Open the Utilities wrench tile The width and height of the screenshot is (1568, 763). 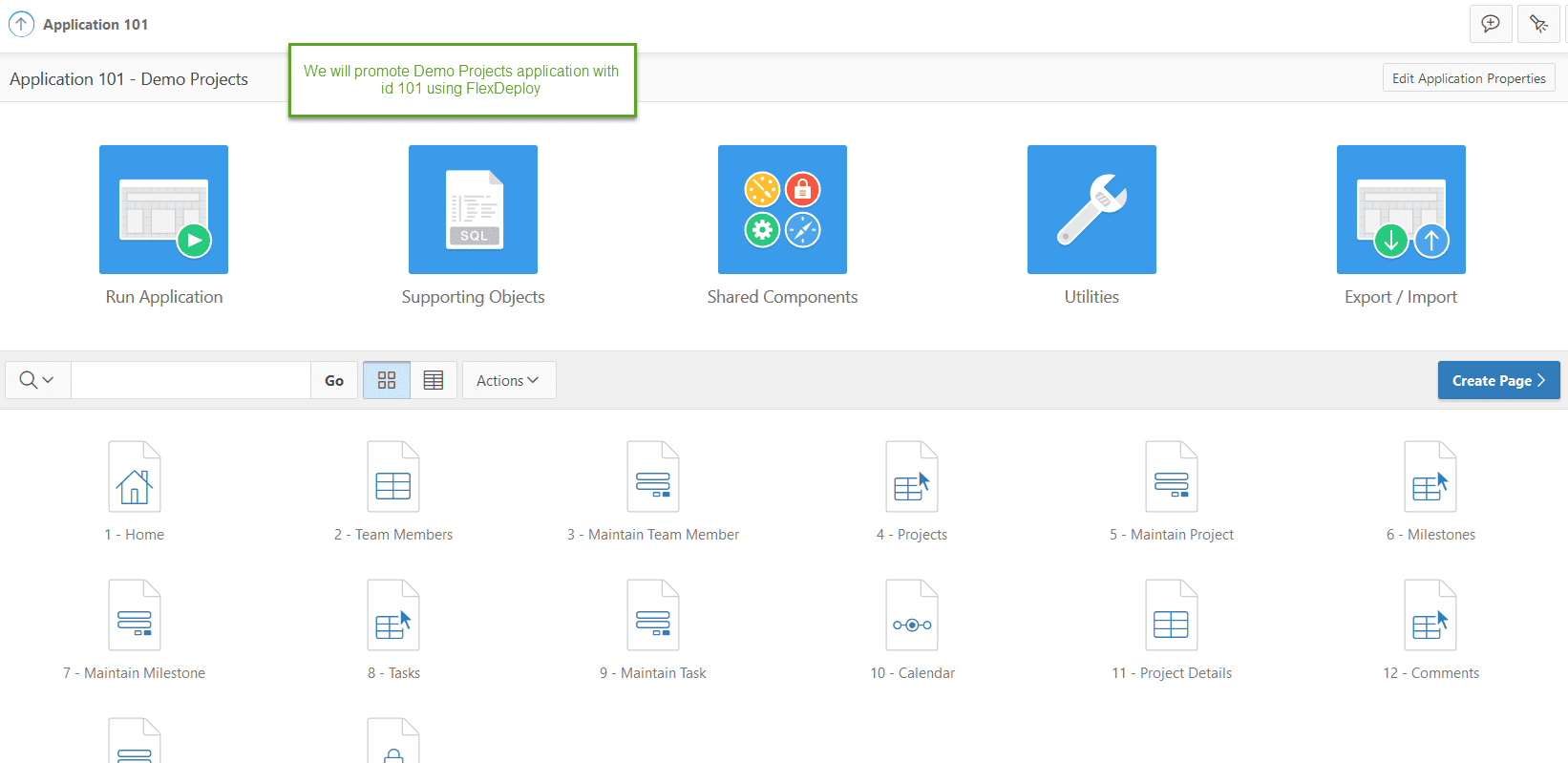1091,209
